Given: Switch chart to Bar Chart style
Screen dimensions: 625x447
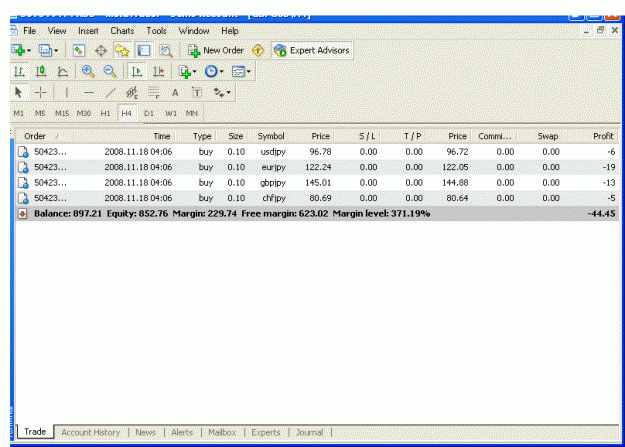Looking at the screenshot, I should 19,71.
